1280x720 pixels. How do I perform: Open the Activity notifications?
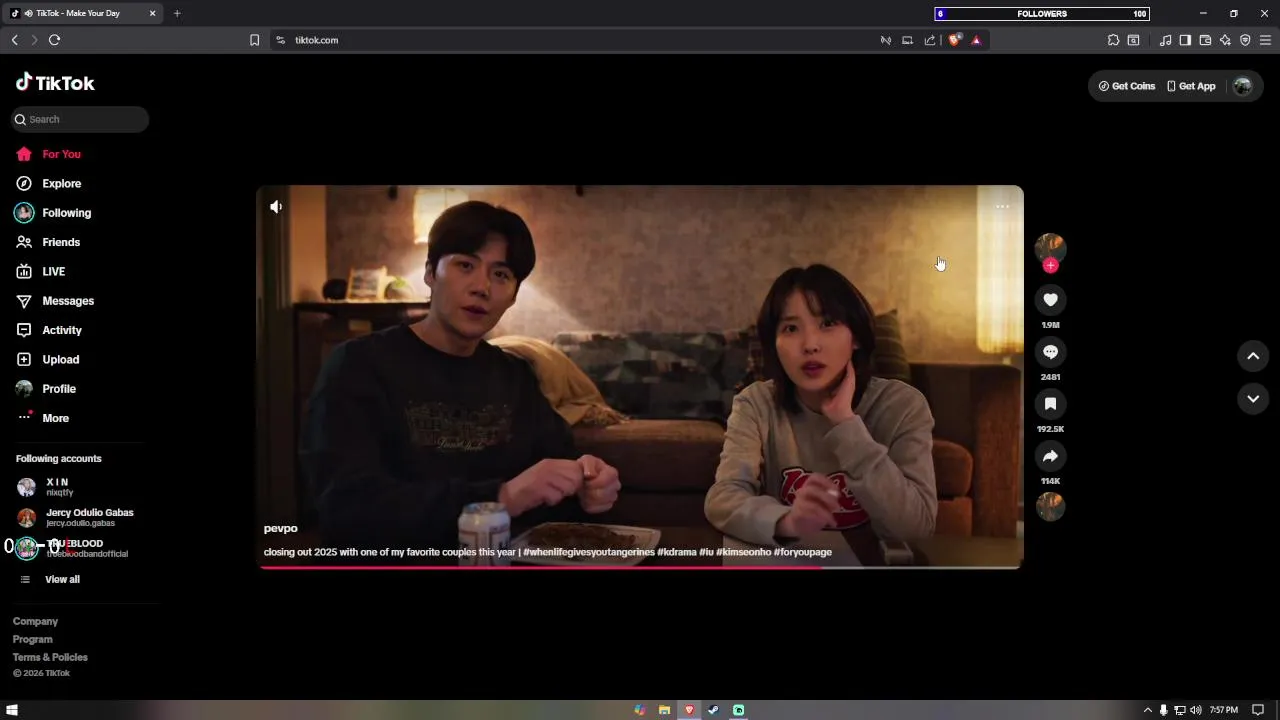point(48,330)
